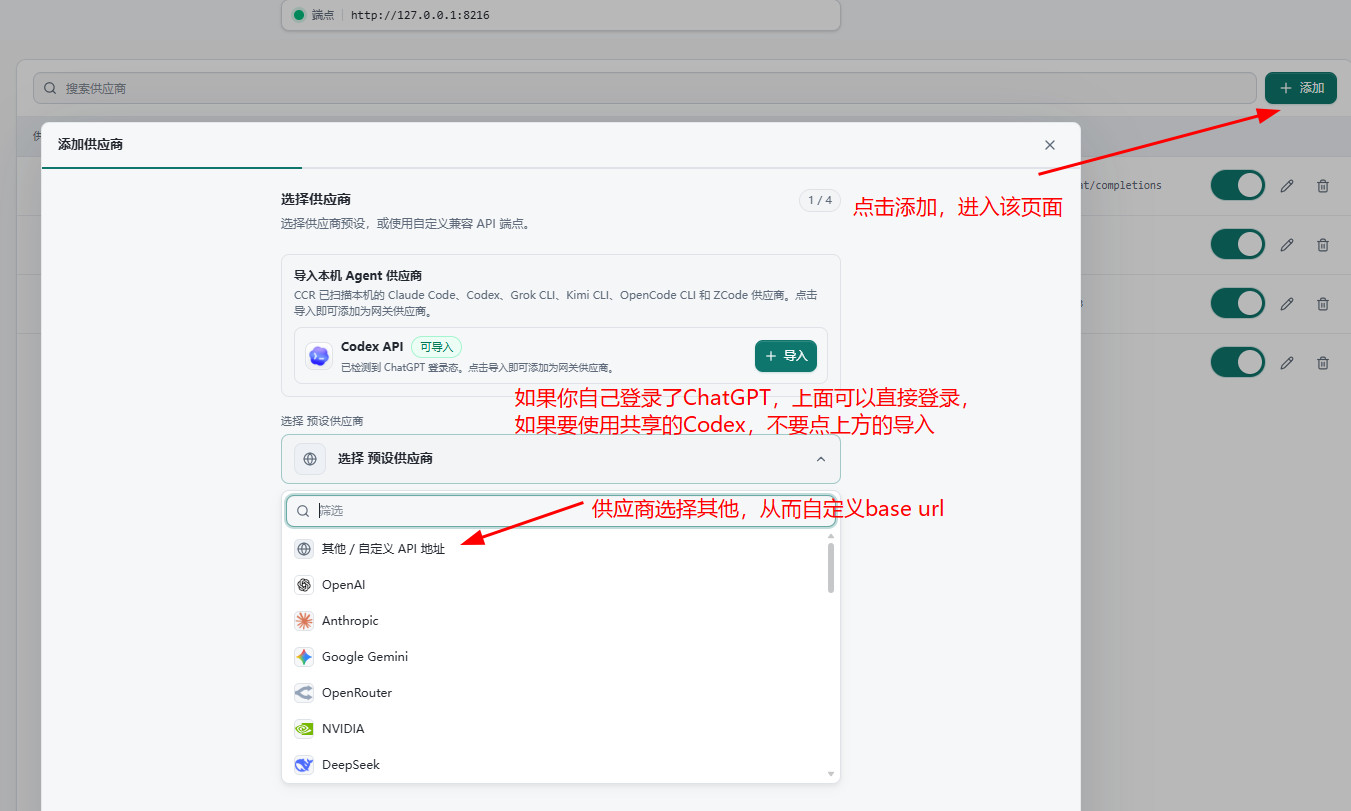This screenshot has width=1351, height=811.
Task: Click the search icon in the 筛选 field
Action: point(303,510)
